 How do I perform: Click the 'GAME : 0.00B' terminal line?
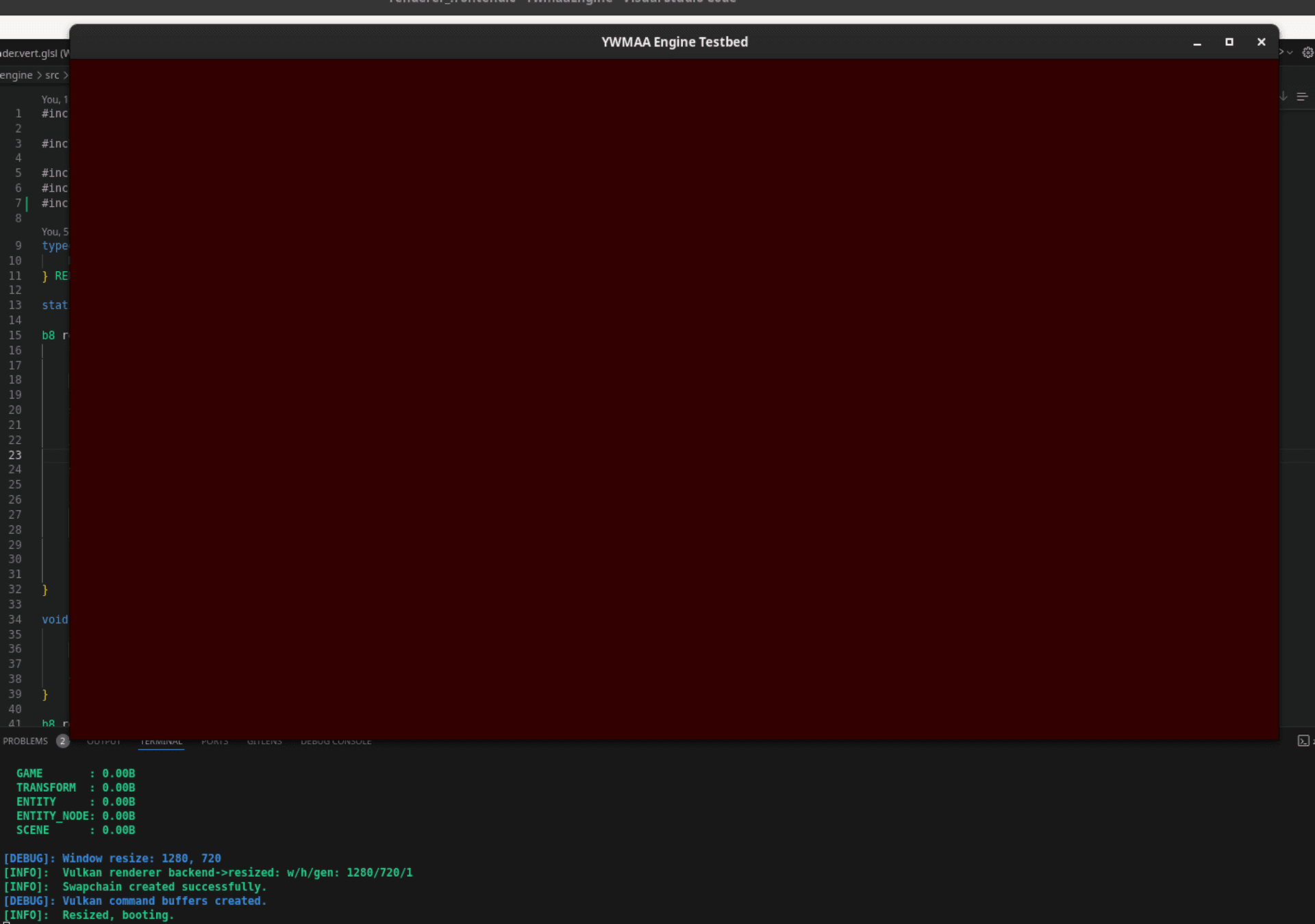(75, 773)
